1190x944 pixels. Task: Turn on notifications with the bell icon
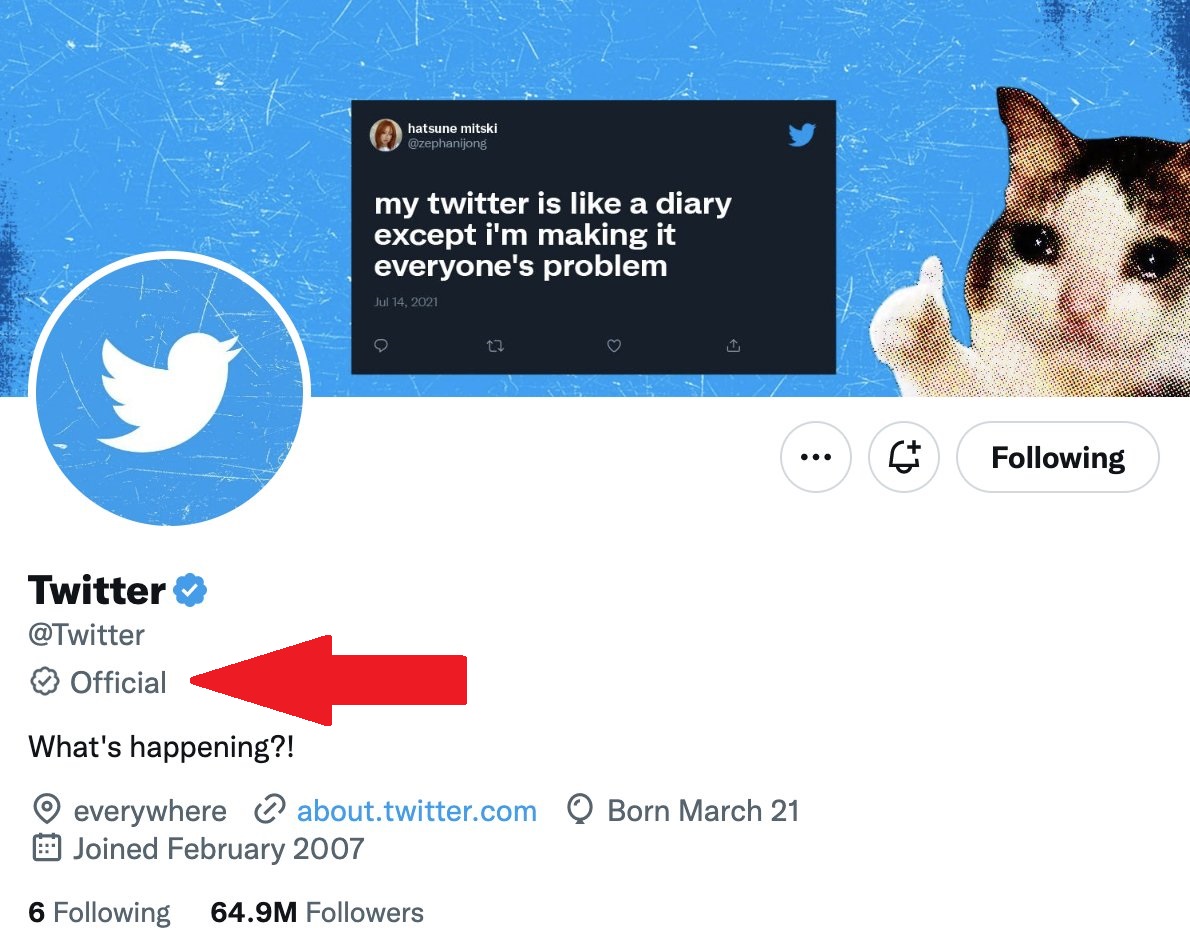pos(904,458)
